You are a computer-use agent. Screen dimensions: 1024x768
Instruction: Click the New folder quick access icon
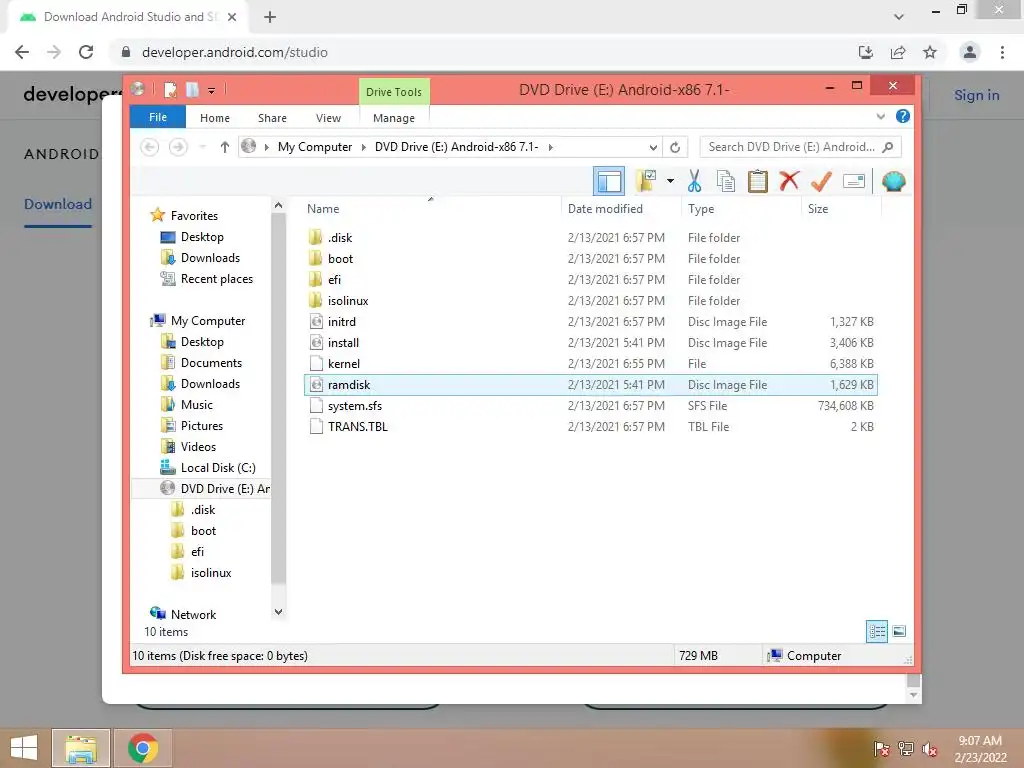coord(192,89)
